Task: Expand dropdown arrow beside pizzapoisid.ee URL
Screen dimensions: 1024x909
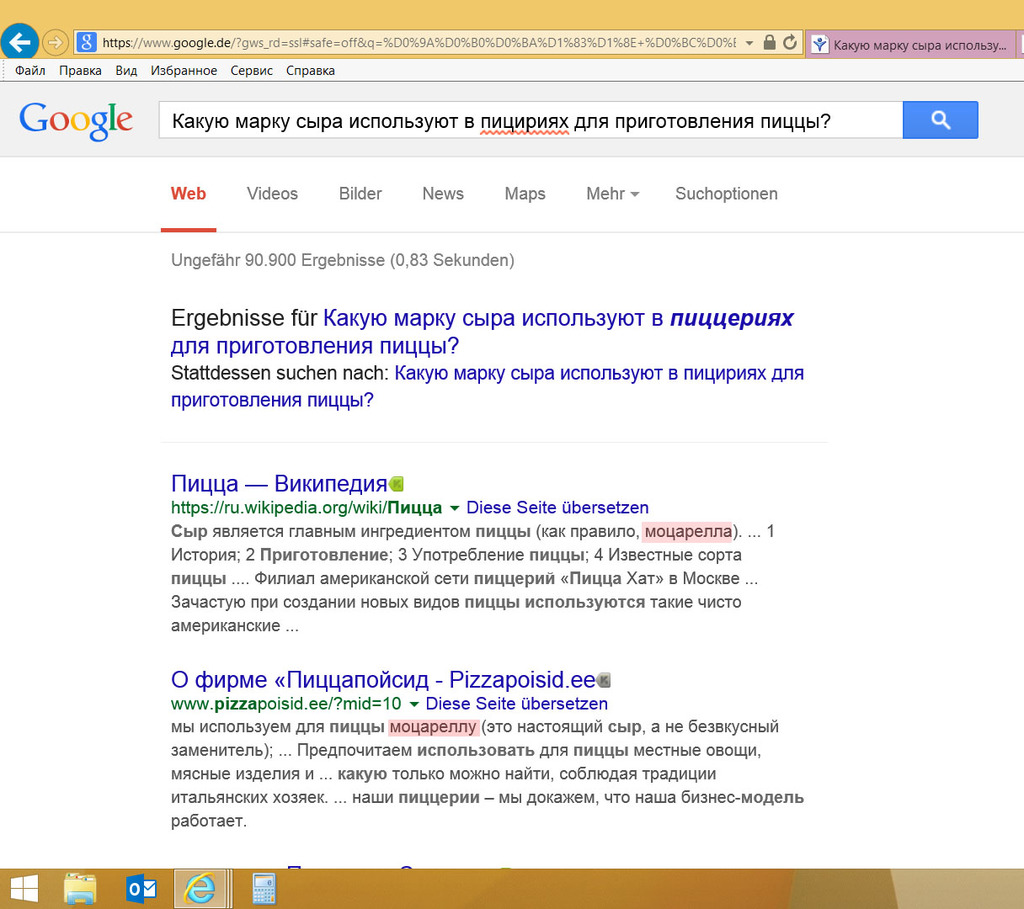Action: click(413, 704)
